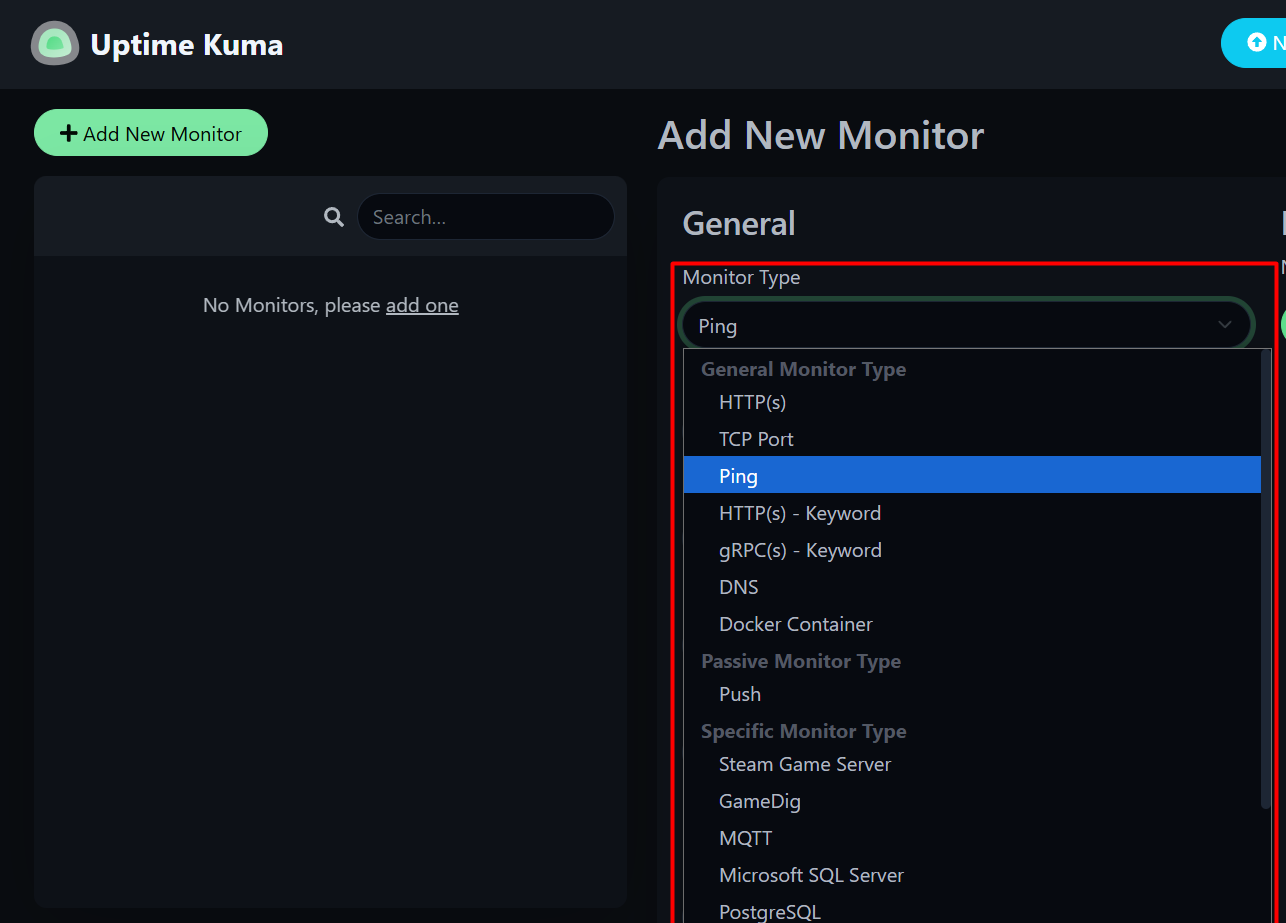Choose GameDig monitor type
This screenshot has width=1286, height=923.
pos(972,801)
